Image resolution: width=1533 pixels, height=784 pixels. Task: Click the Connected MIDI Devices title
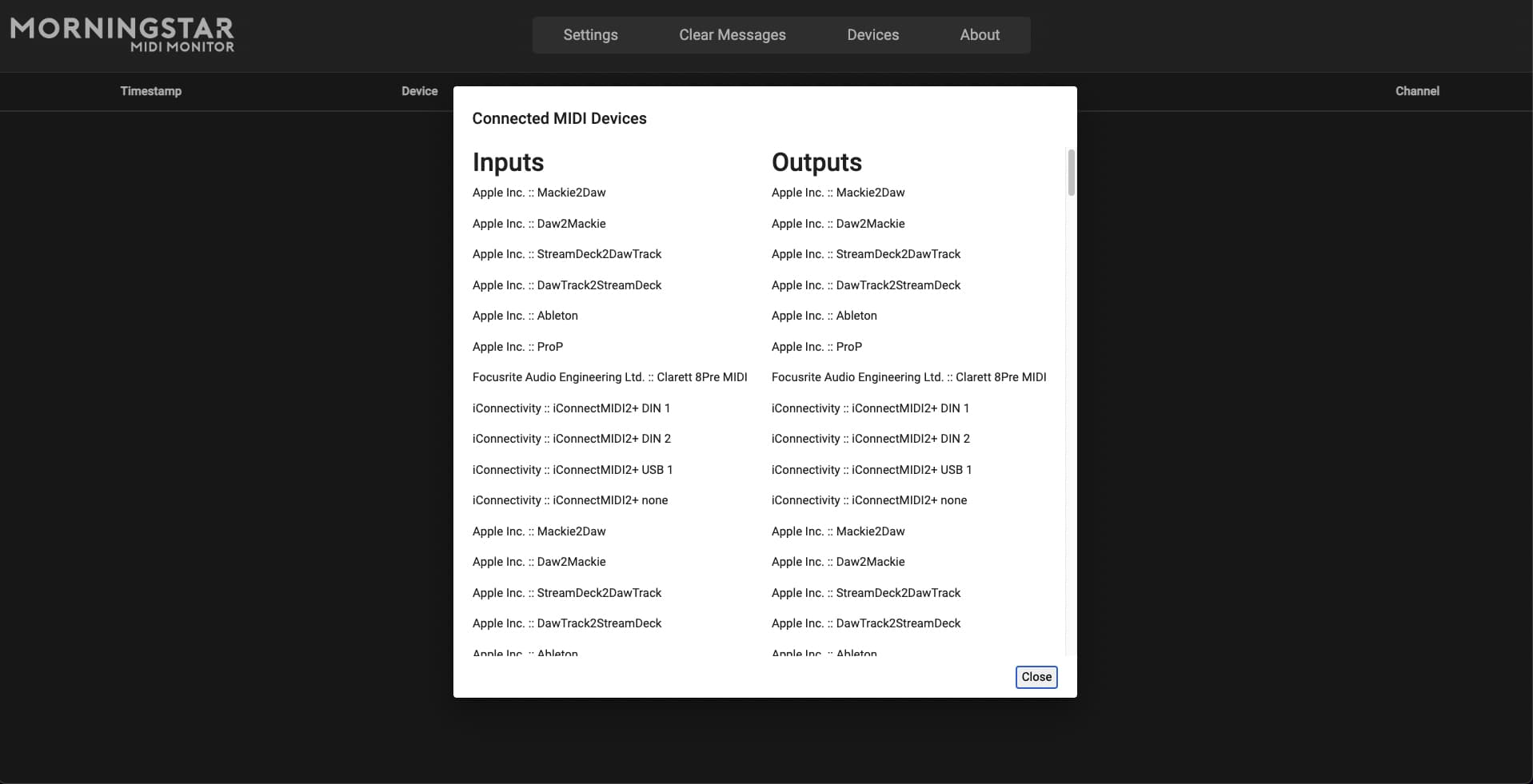tap(560, 118)
